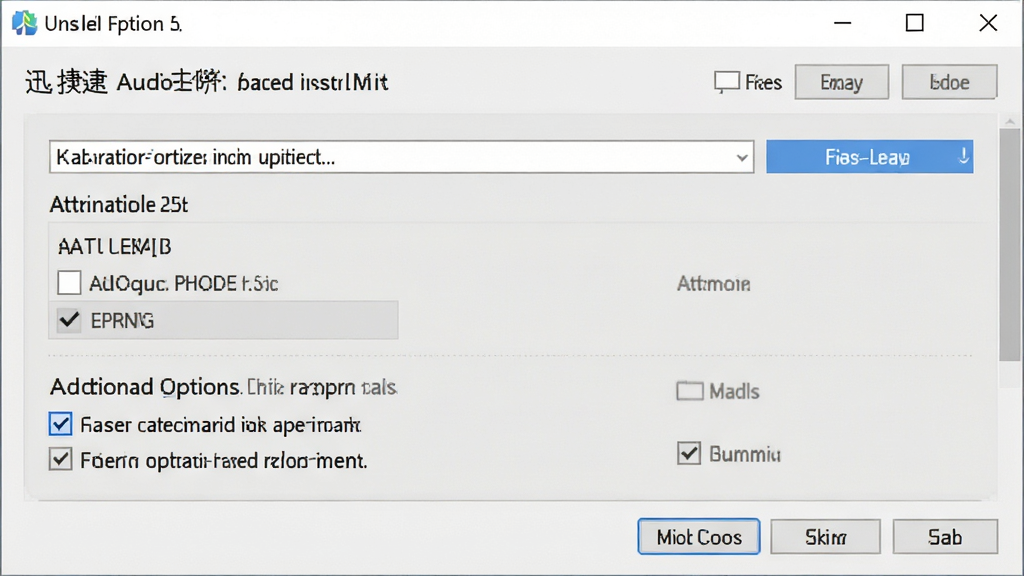1024x576 pixels.
Task: Click the app logo icon in title bar
Action: point(25,23)
